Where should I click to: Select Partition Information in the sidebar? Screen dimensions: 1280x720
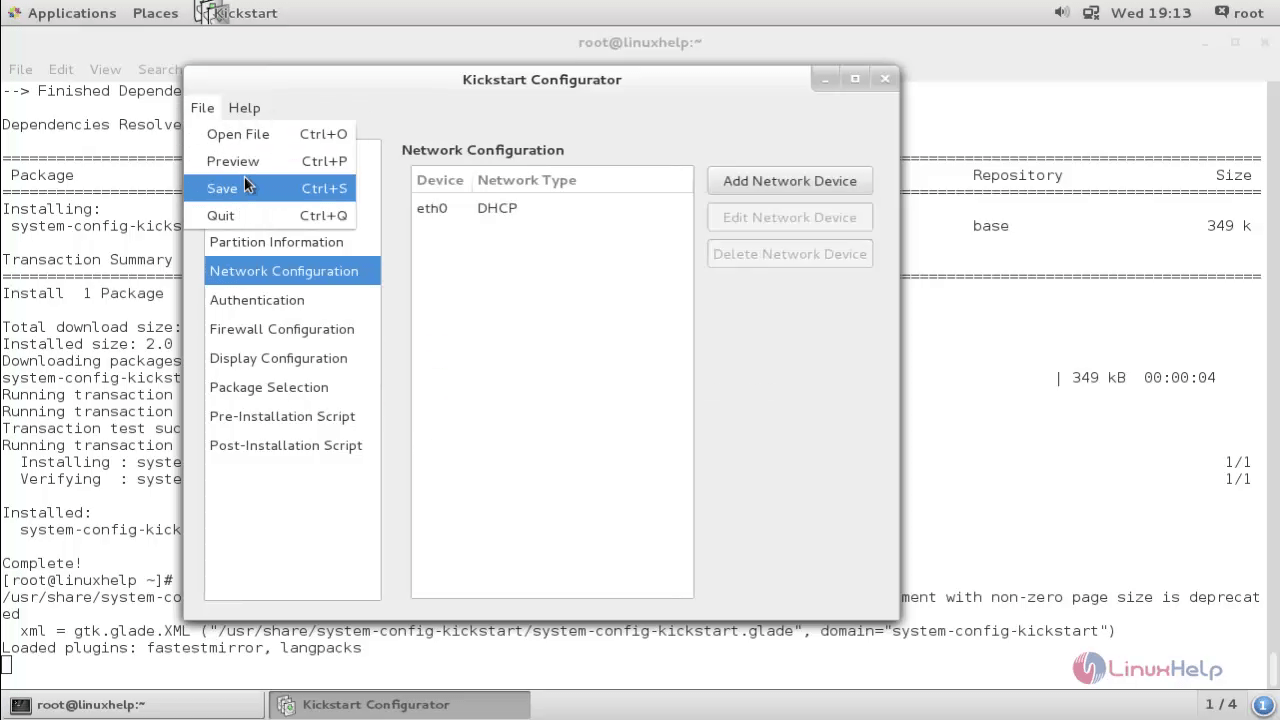pos(292,242)
